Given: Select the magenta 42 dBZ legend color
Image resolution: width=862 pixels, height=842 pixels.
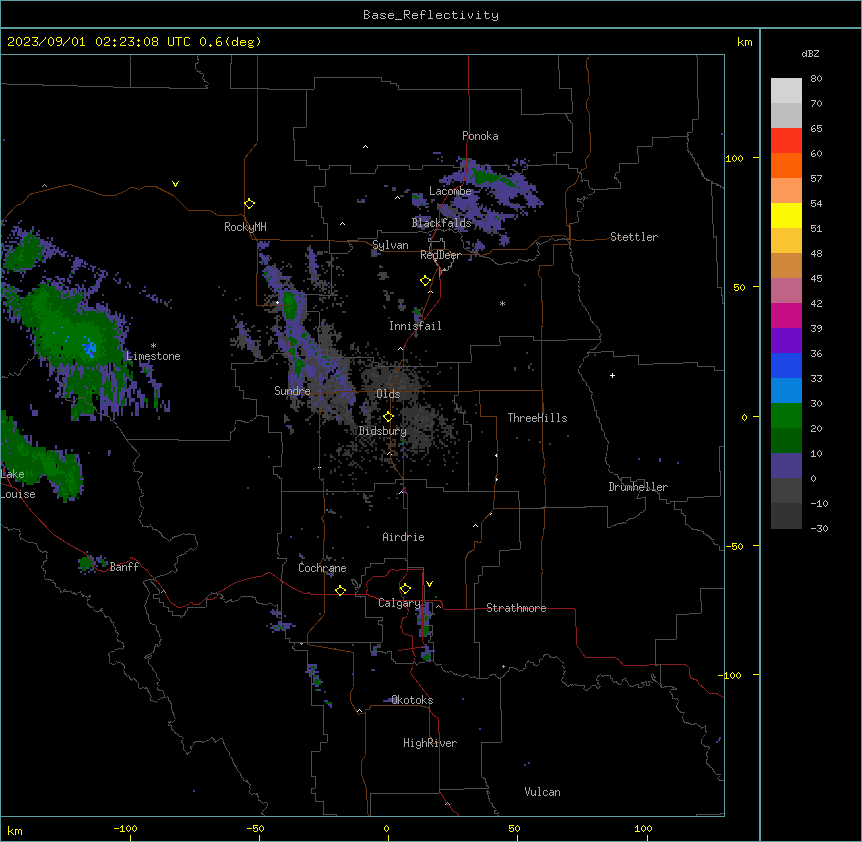Looking at the screenshot, I should point(786,315).
